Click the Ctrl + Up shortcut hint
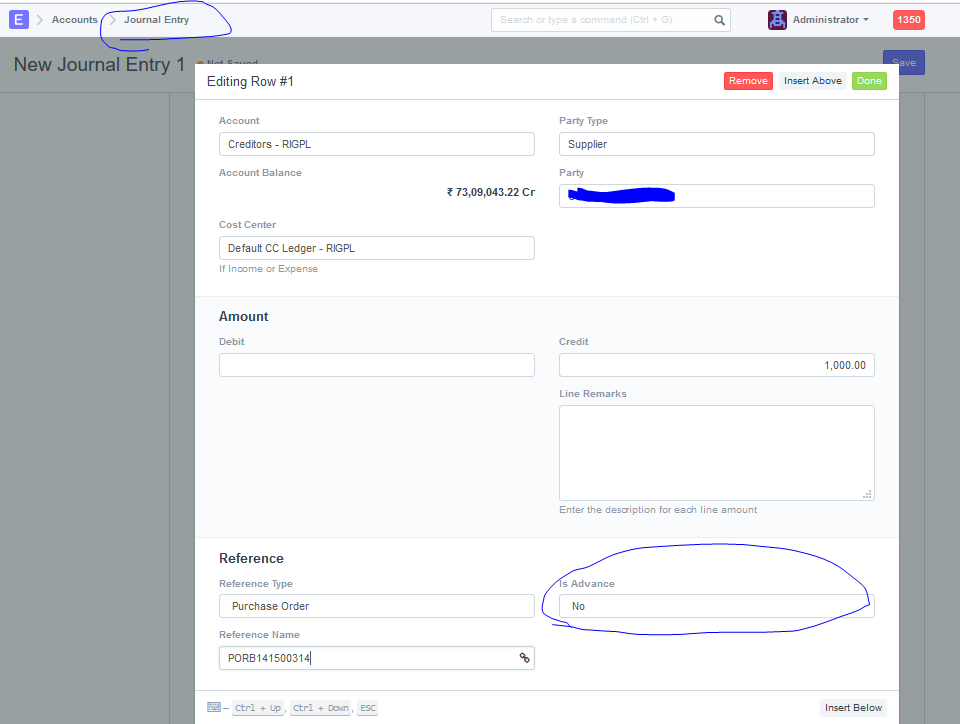The image size is (960, 724). click(258, 707)
